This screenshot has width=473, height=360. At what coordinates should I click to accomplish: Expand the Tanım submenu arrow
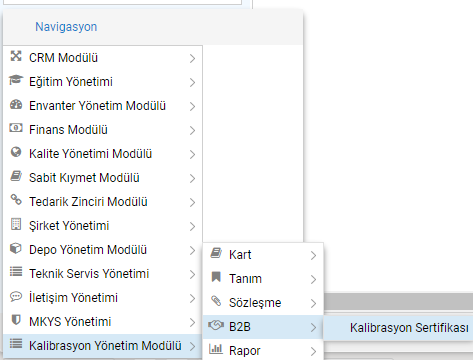click(x=313, y=280)
